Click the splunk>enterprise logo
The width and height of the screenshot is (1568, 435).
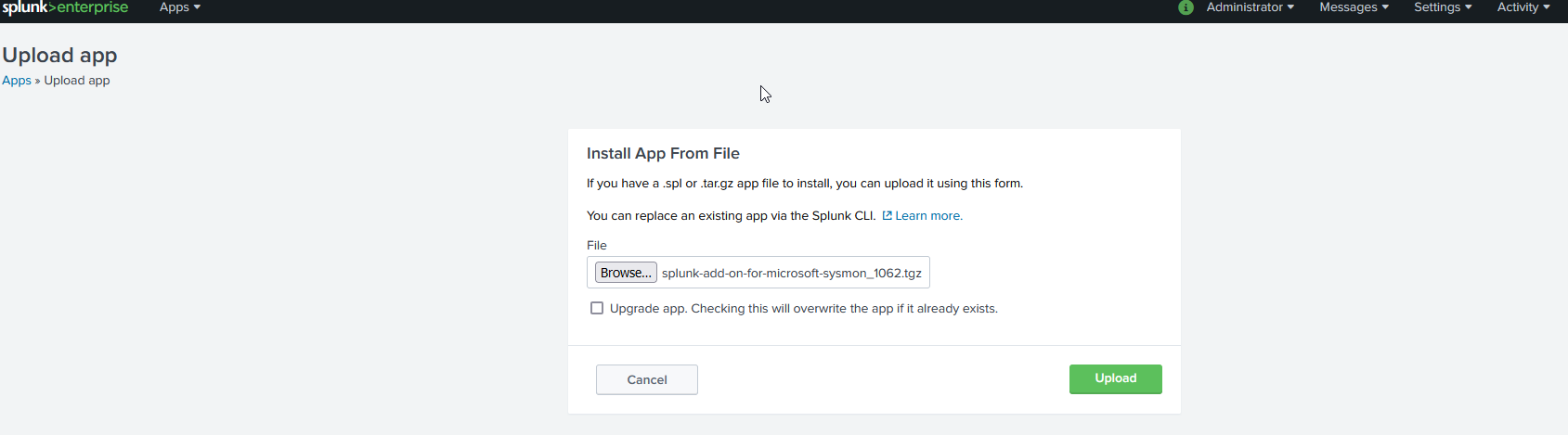click(x=65, y=7)
